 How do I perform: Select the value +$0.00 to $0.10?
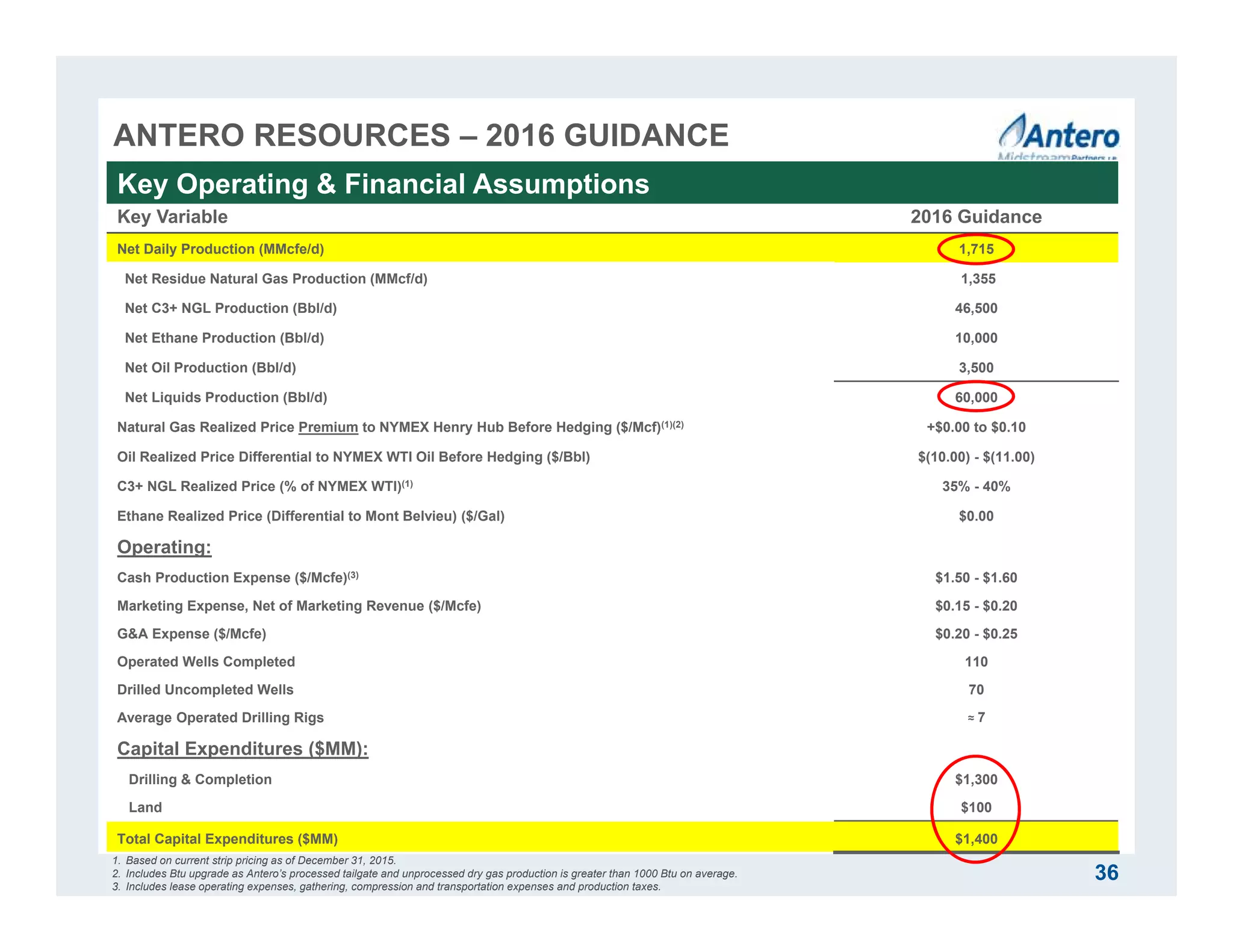[x=976, y=427]
